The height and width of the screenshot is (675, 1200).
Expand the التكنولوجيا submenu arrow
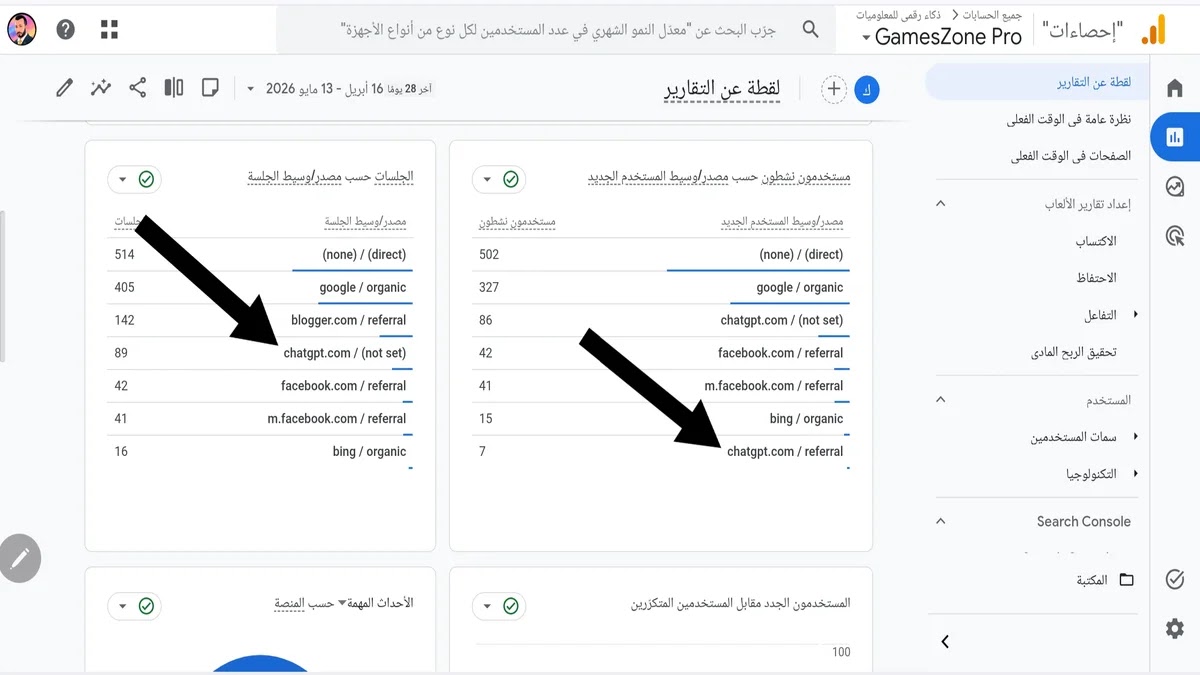pyautogui.click(x=1135, y=474)
